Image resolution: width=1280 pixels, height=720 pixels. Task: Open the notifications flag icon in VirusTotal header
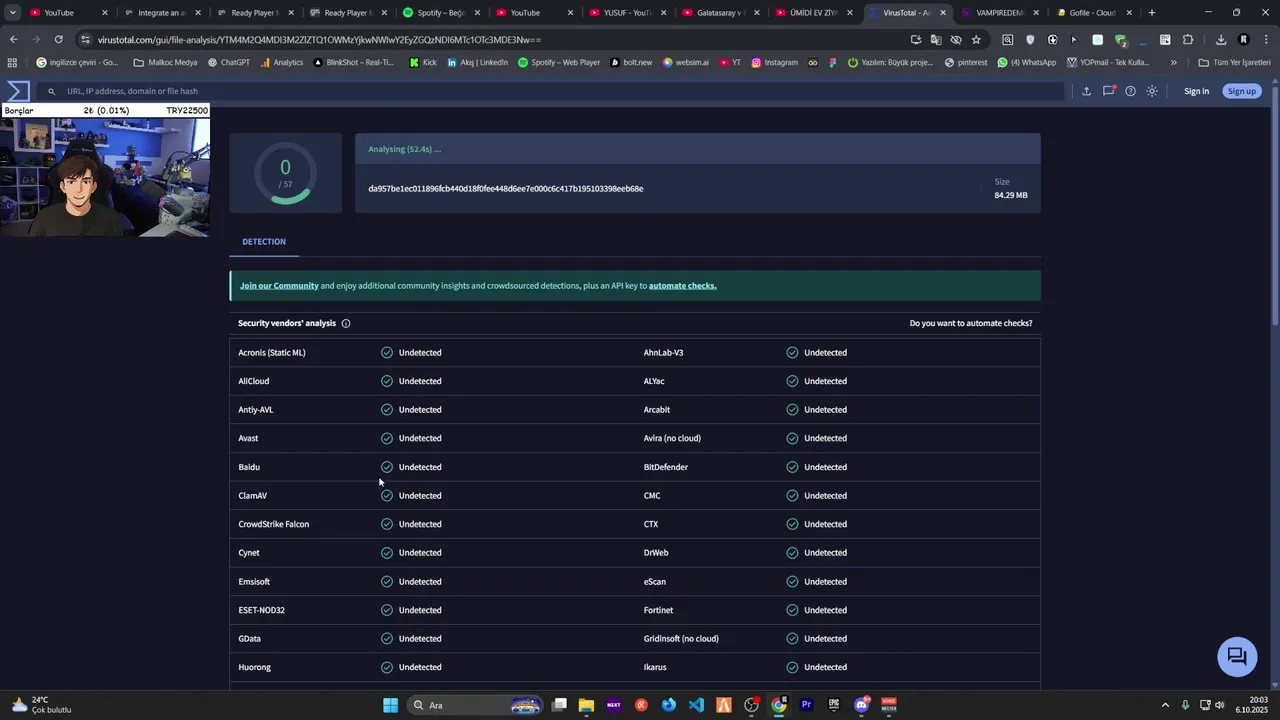[x=1108, y=91]
